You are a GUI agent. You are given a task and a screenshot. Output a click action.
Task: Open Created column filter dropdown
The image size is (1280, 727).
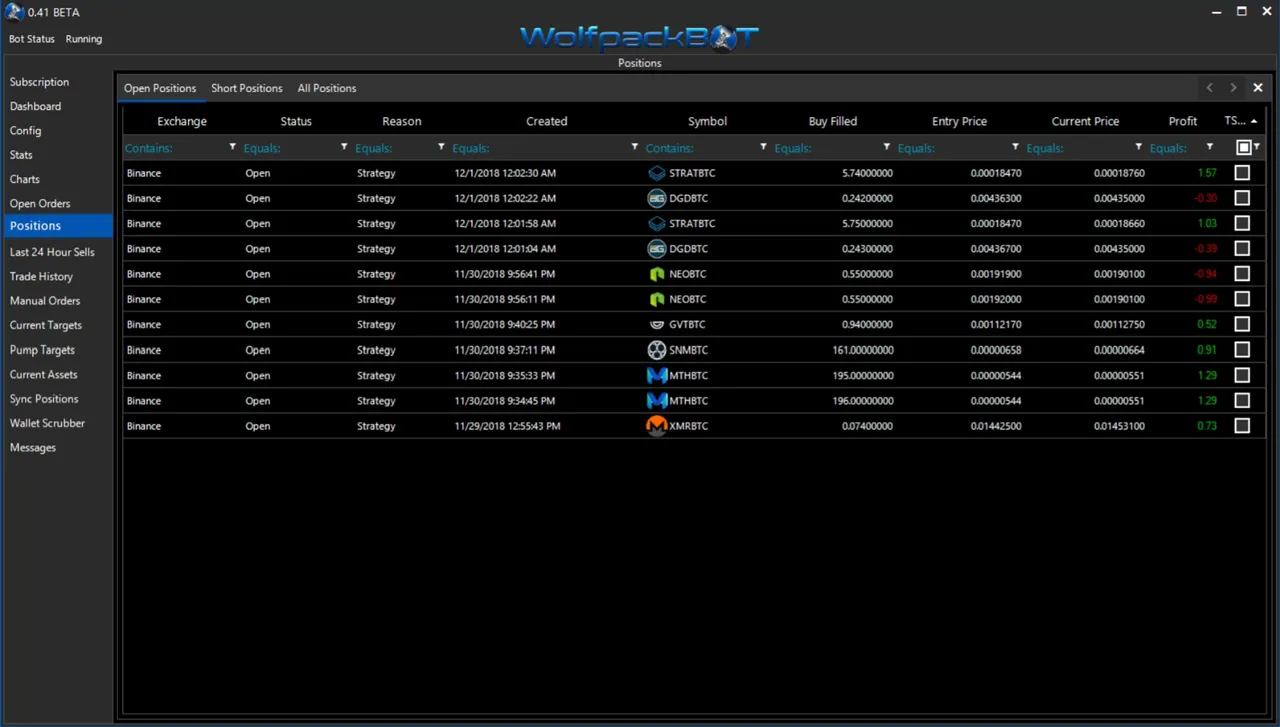point(634,147)
